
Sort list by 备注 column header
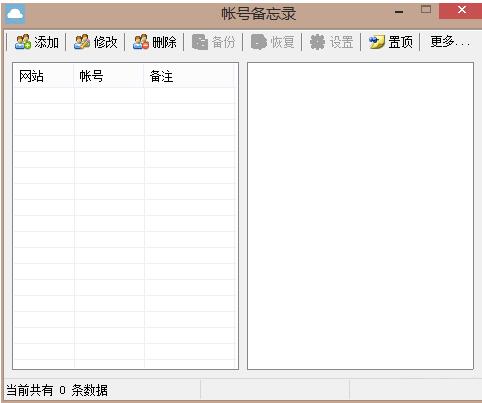click(x=189, y=76)
